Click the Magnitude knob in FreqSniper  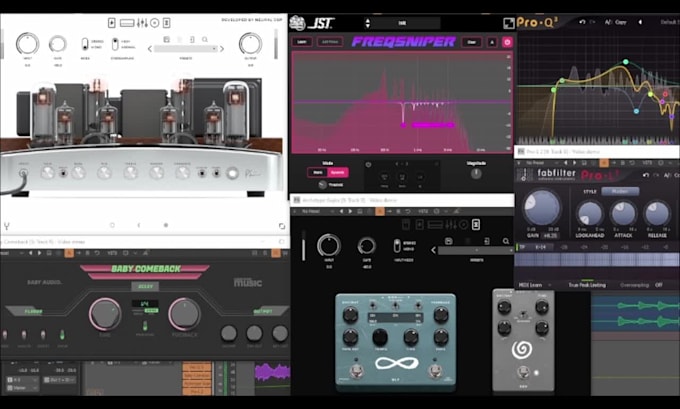pyautogui.click(x=476, y=174)
